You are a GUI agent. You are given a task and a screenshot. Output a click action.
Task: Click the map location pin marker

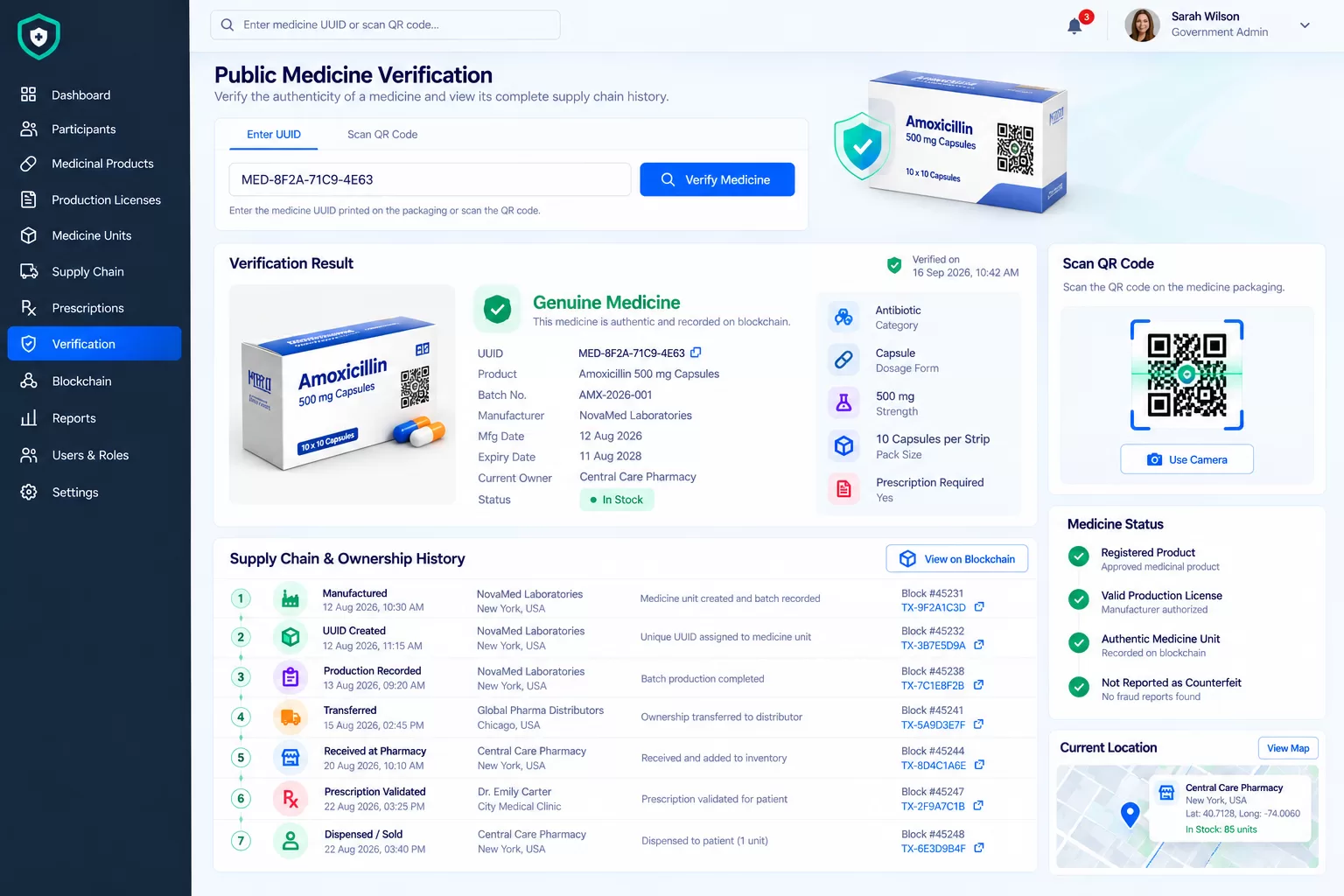1130,815
